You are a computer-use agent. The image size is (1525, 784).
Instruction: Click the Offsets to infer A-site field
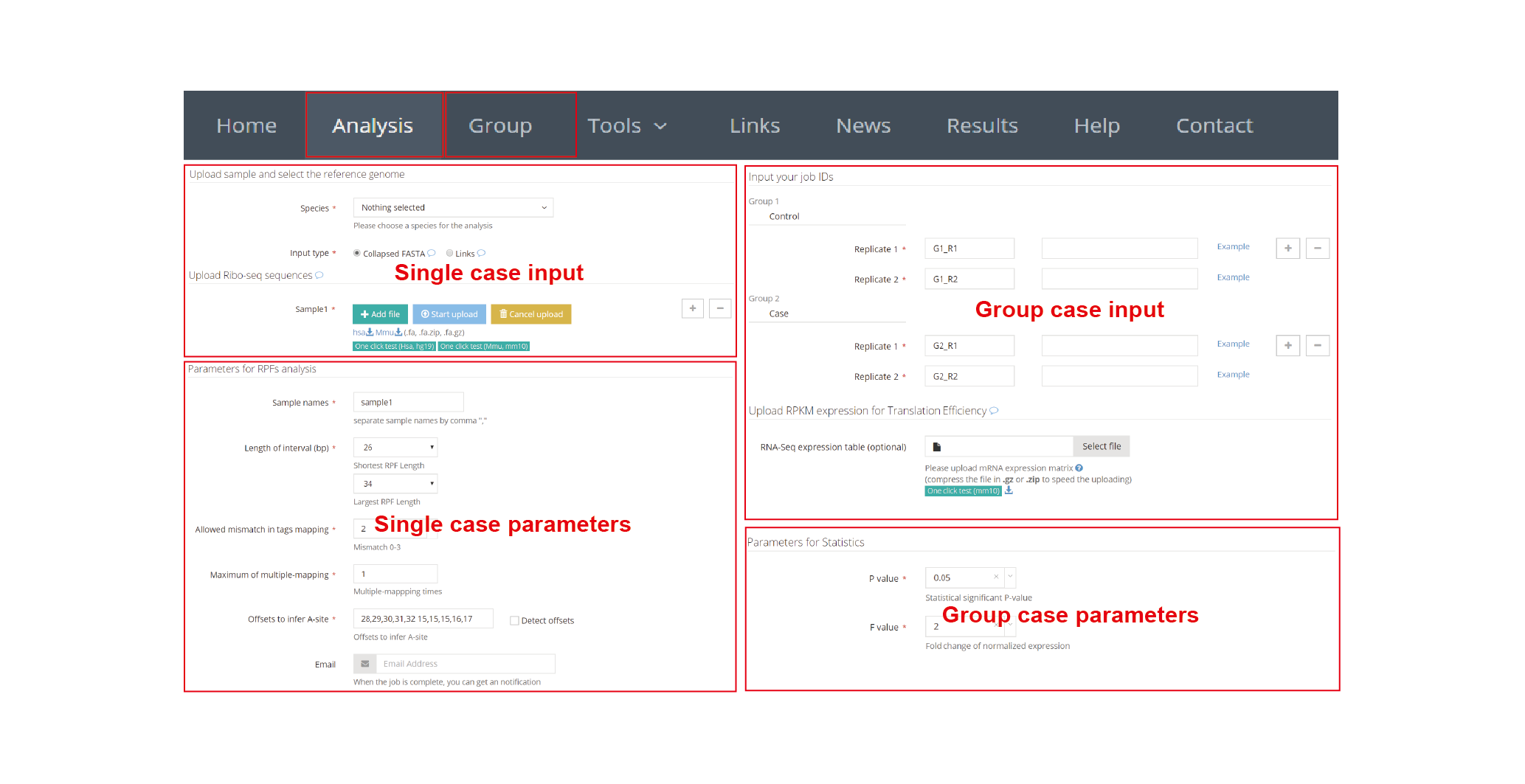click(x=423, y=619)
